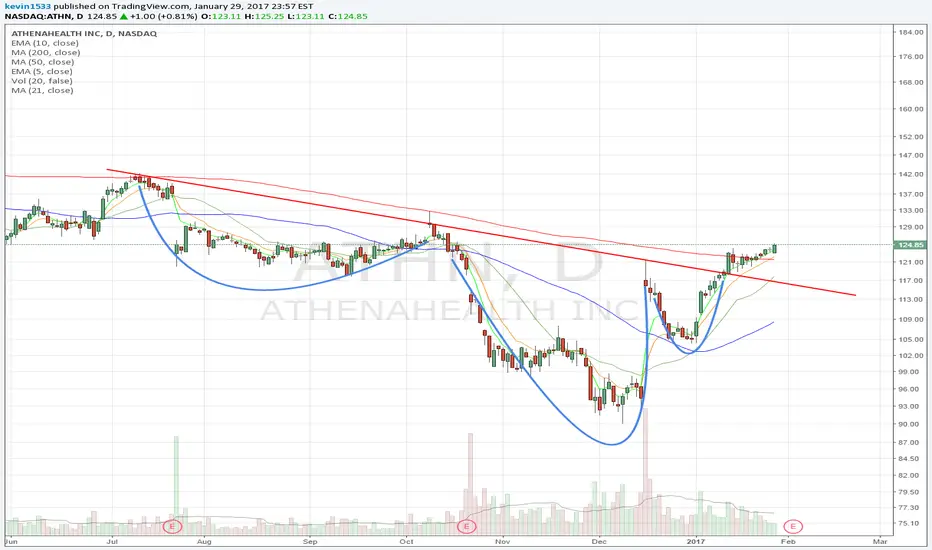The image size is (932, 550).
Task: Click the 105.00 price axis label
Action: click(x=911, y=340)
